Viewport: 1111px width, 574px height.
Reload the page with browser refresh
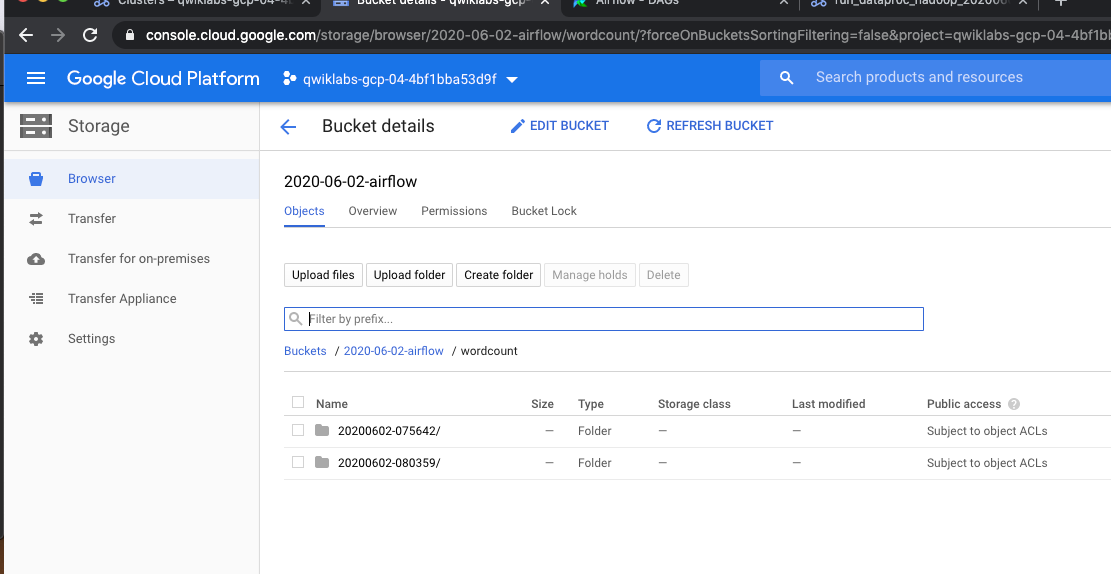click(x=90, y=35)
